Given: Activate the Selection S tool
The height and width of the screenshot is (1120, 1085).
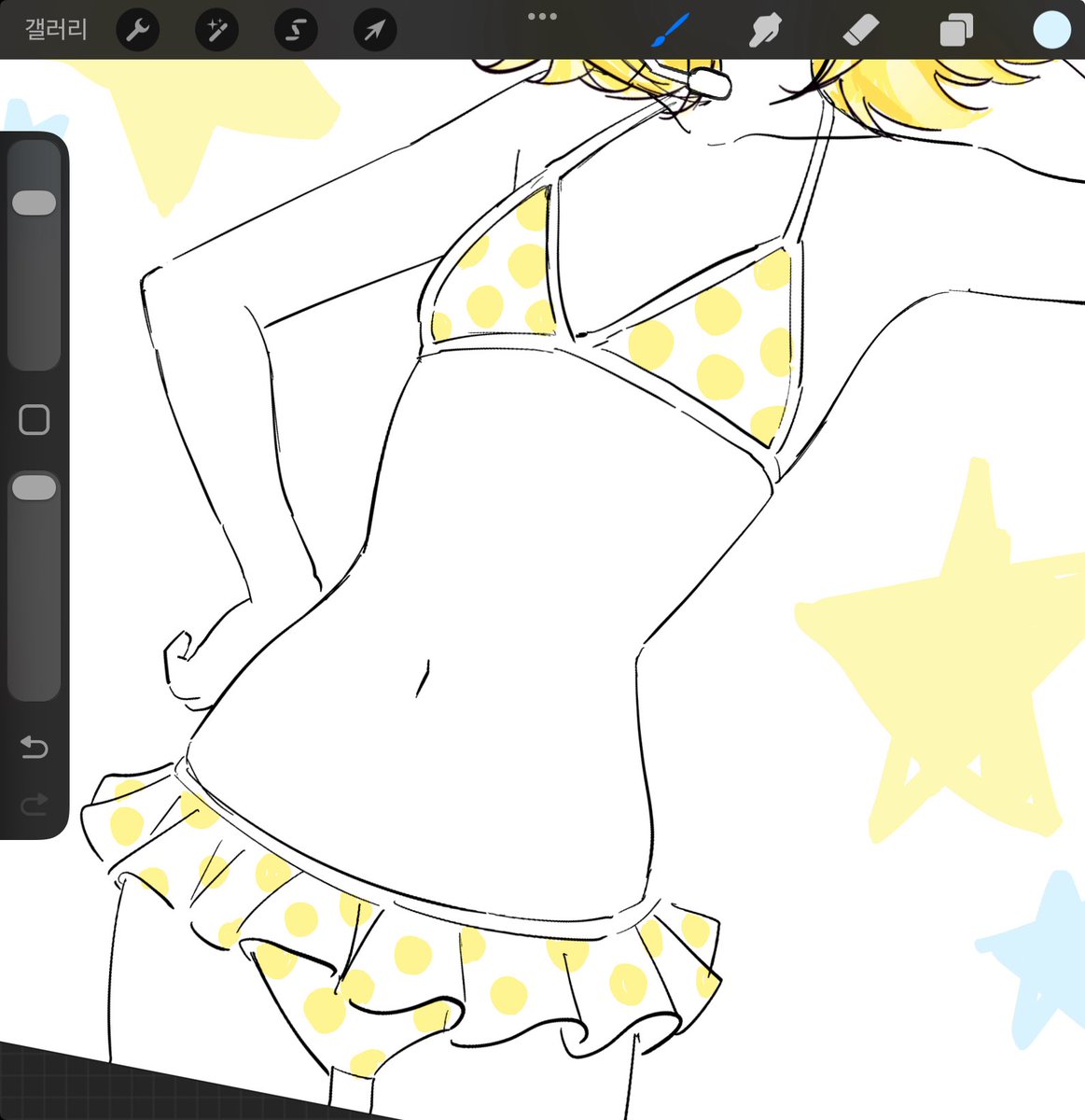Looking at the screenshot, I should (x=296, y=31).
